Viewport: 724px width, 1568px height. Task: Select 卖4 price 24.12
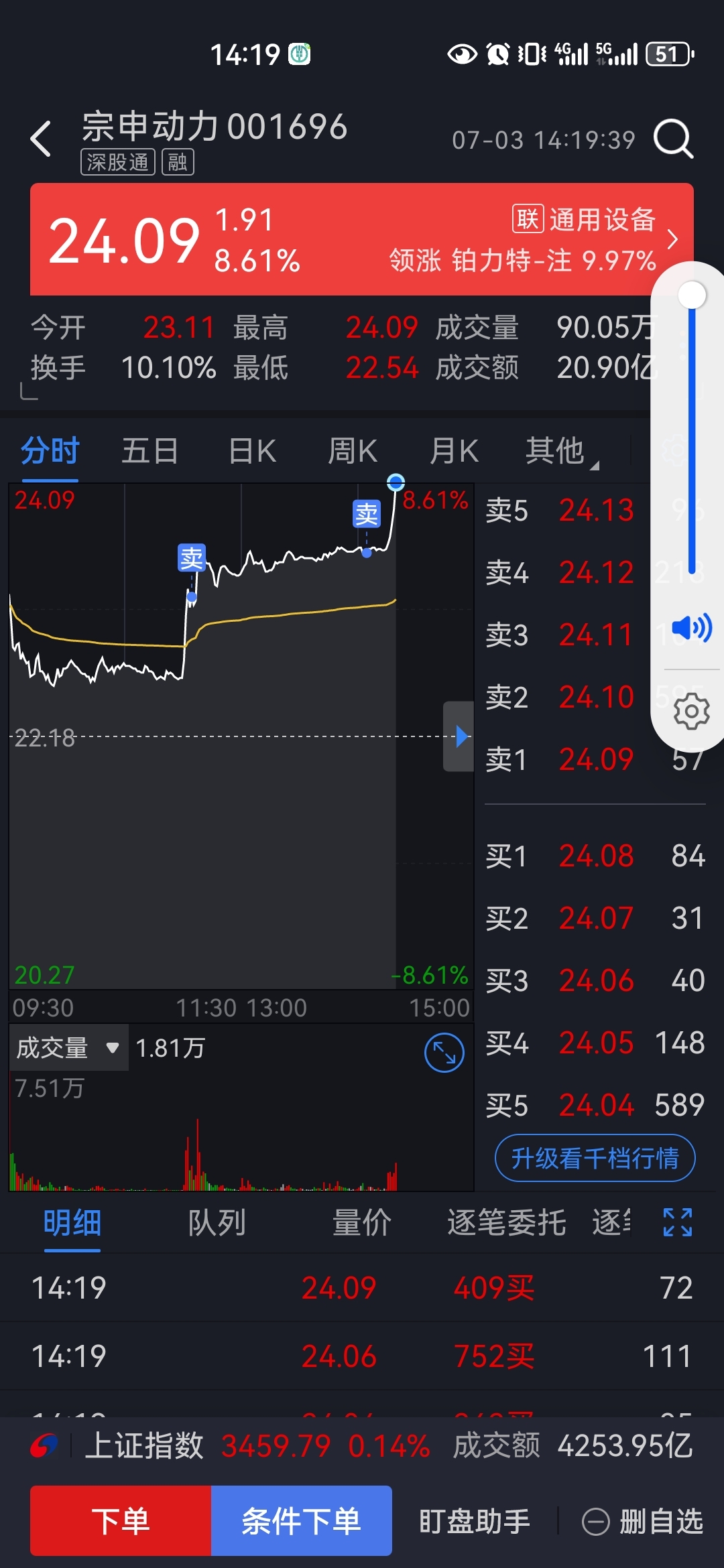(x=595, y=573)
